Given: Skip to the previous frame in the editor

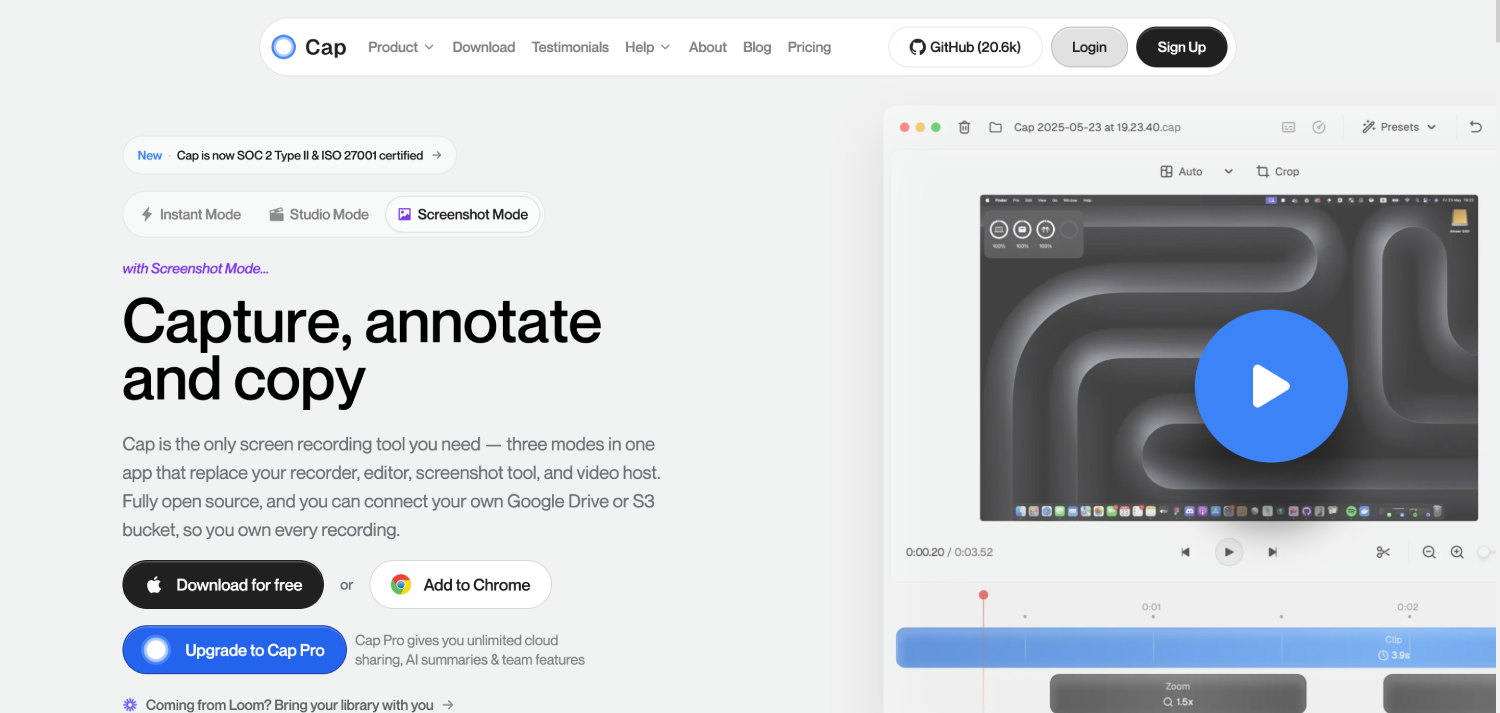Looking at the screenshot, I should click(x=1185, y=552).
